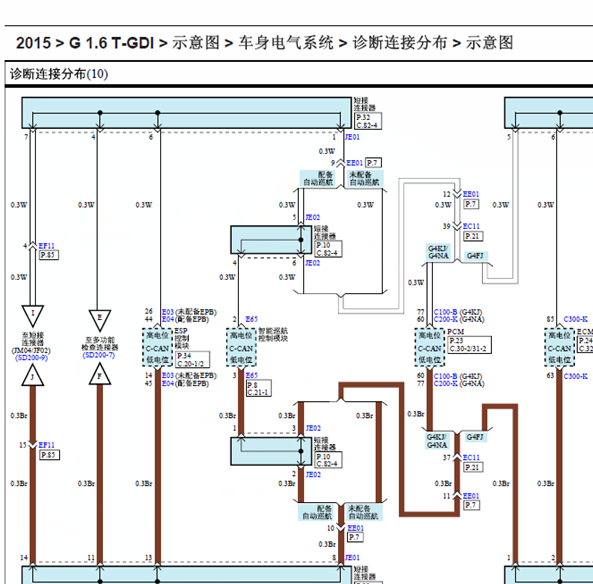
Task: Click the P.21 box under EC11 pin 39
Action: pos(473,236)
